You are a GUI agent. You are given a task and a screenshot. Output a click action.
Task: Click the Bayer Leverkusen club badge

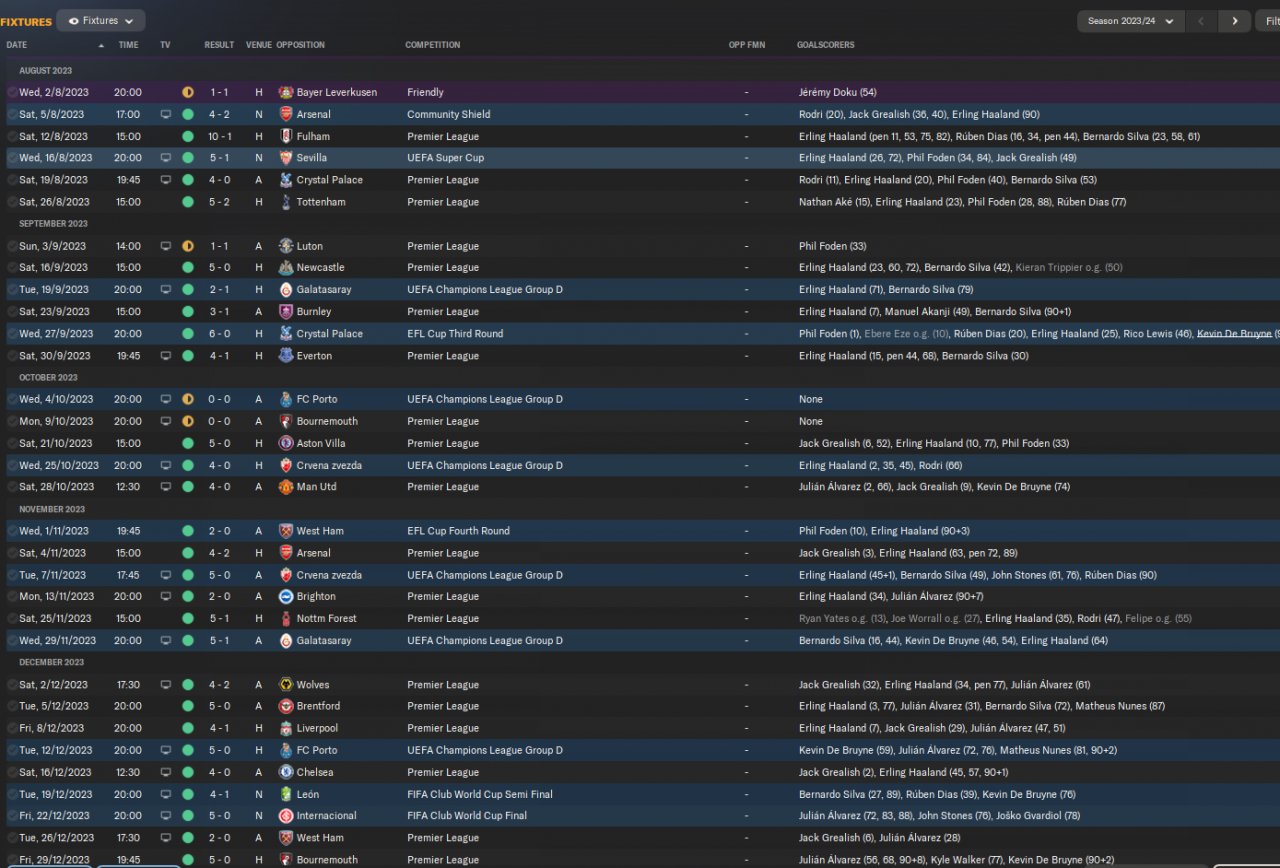pyautogui.click(x=286, y=92)
